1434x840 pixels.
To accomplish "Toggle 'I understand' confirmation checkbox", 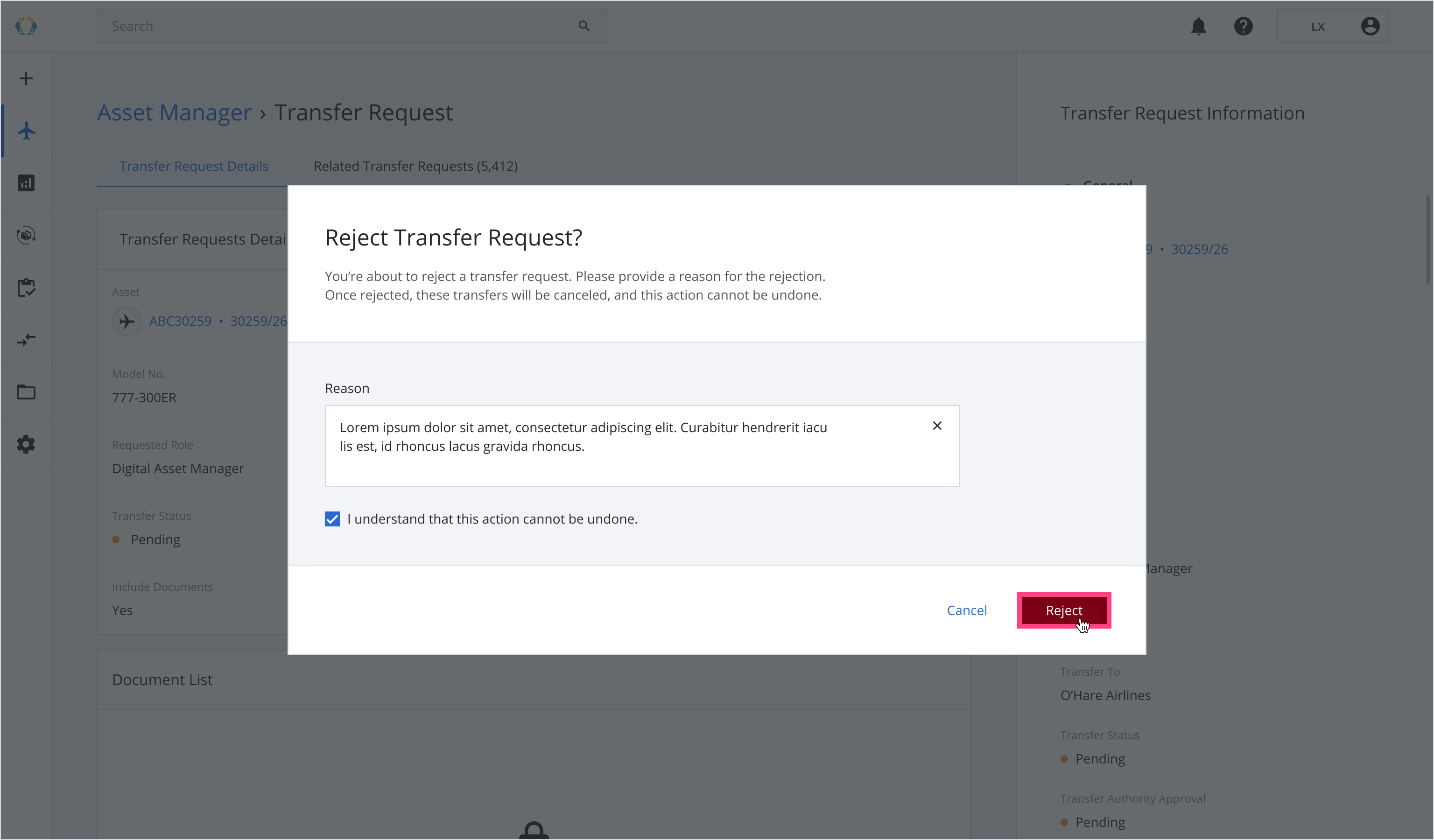I will [332, 519].
